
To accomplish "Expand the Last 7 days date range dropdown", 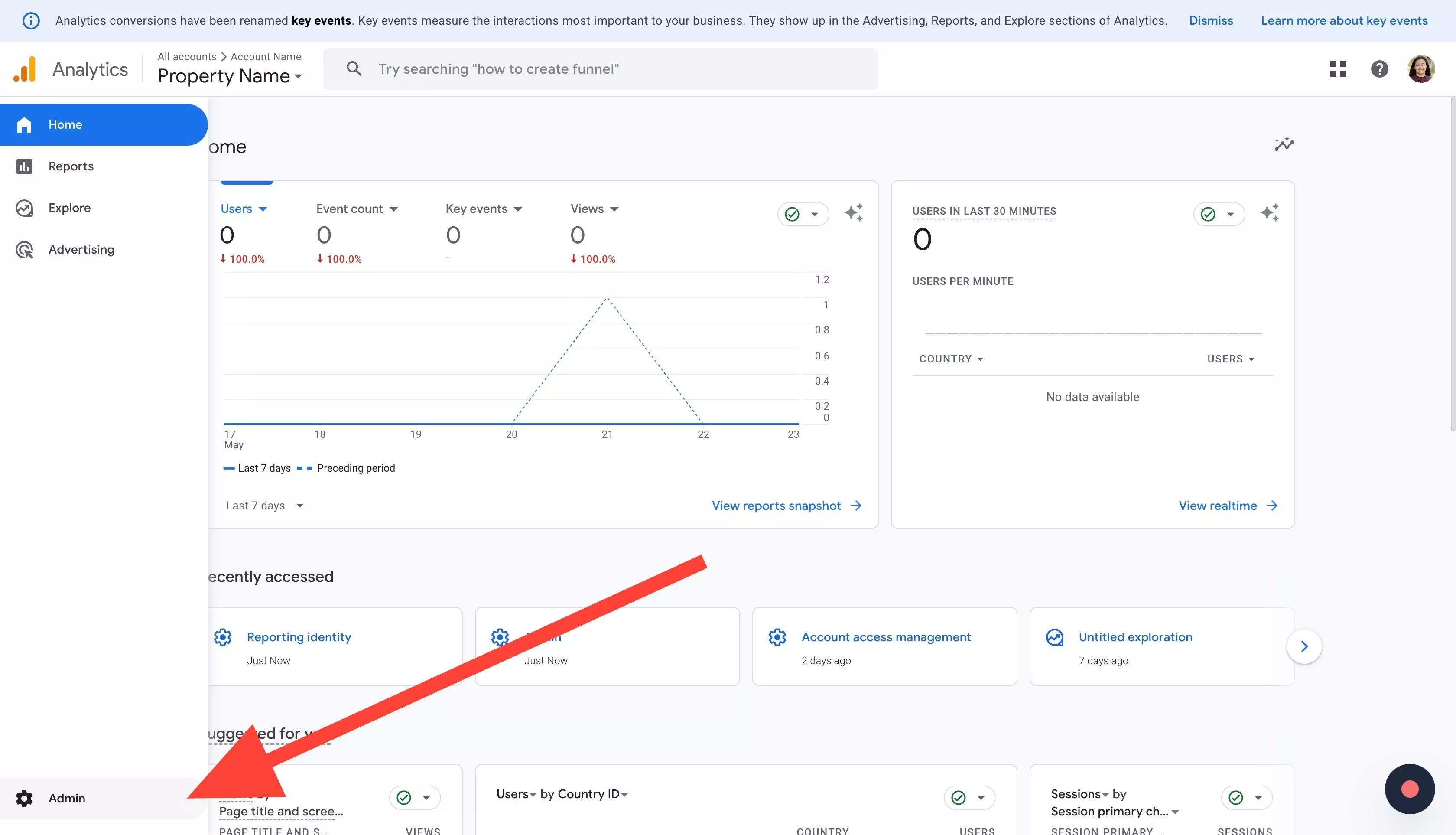I will 264,505.
